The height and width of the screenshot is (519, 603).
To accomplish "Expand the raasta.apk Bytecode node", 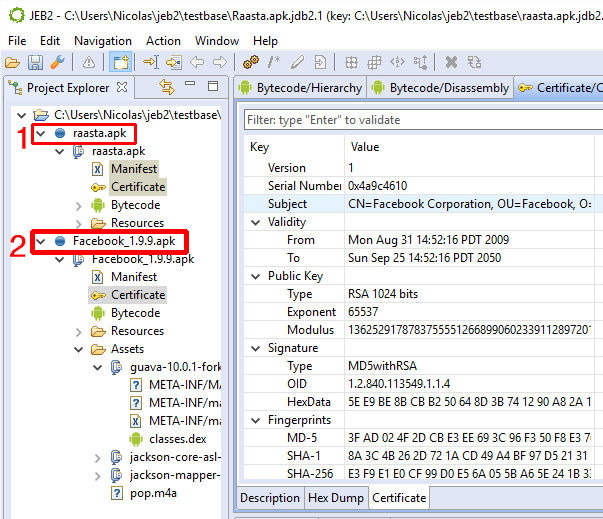I will pyautogui.click(x=78, y=206).
